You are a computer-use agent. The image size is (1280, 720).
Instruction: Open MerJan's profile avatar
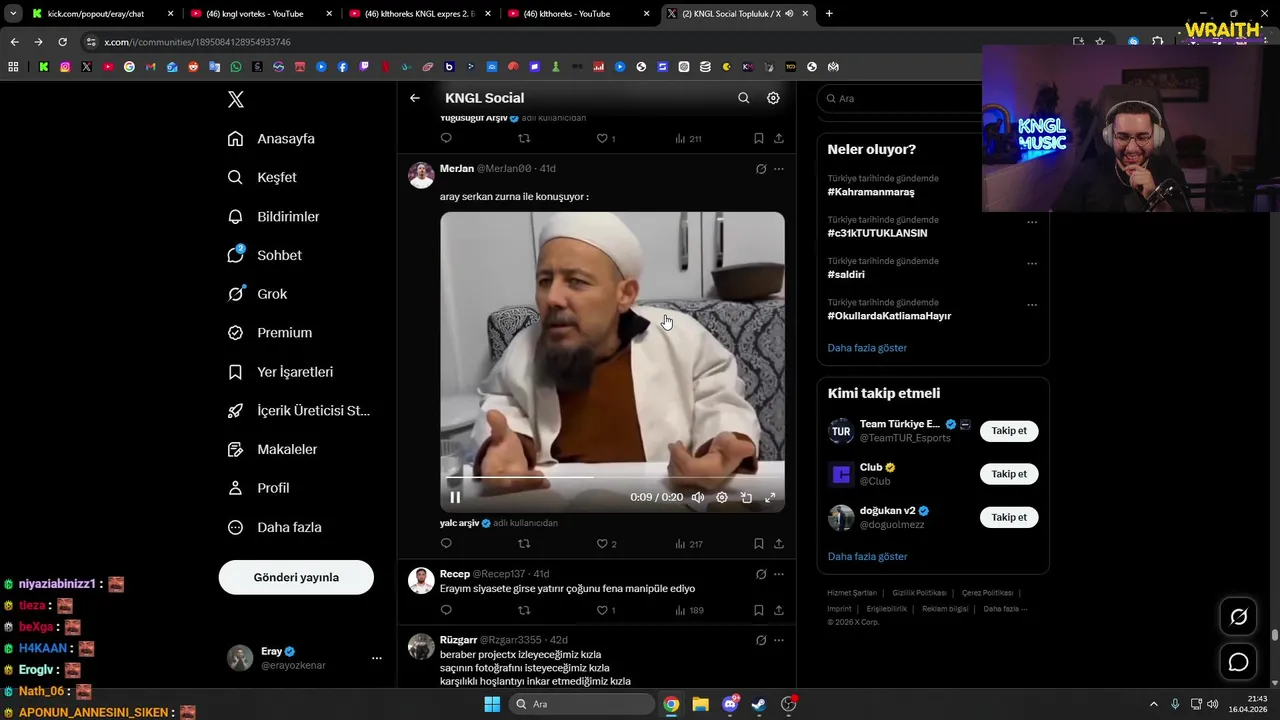click(421, 175)
